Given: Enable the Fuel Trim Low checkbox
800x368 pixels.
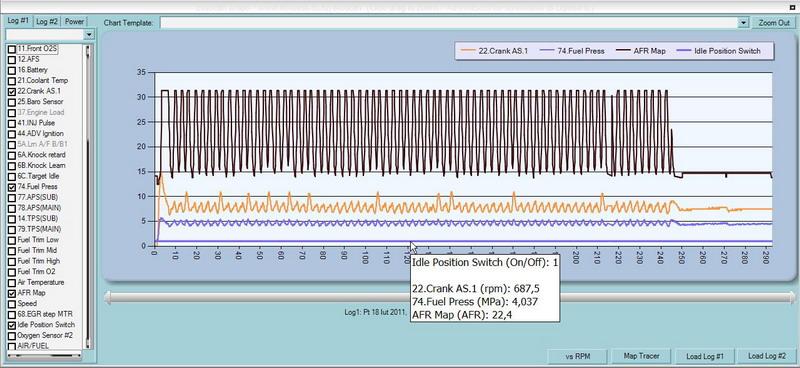Looking at the screenshot, I should (x=12, y=240).
